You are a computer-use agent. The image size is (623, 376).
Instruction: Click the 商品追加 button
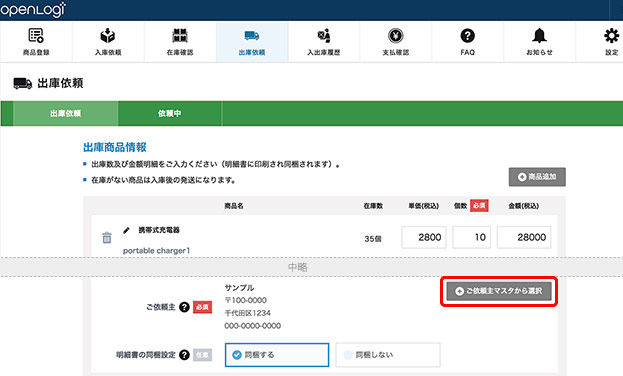coord(537,177)
